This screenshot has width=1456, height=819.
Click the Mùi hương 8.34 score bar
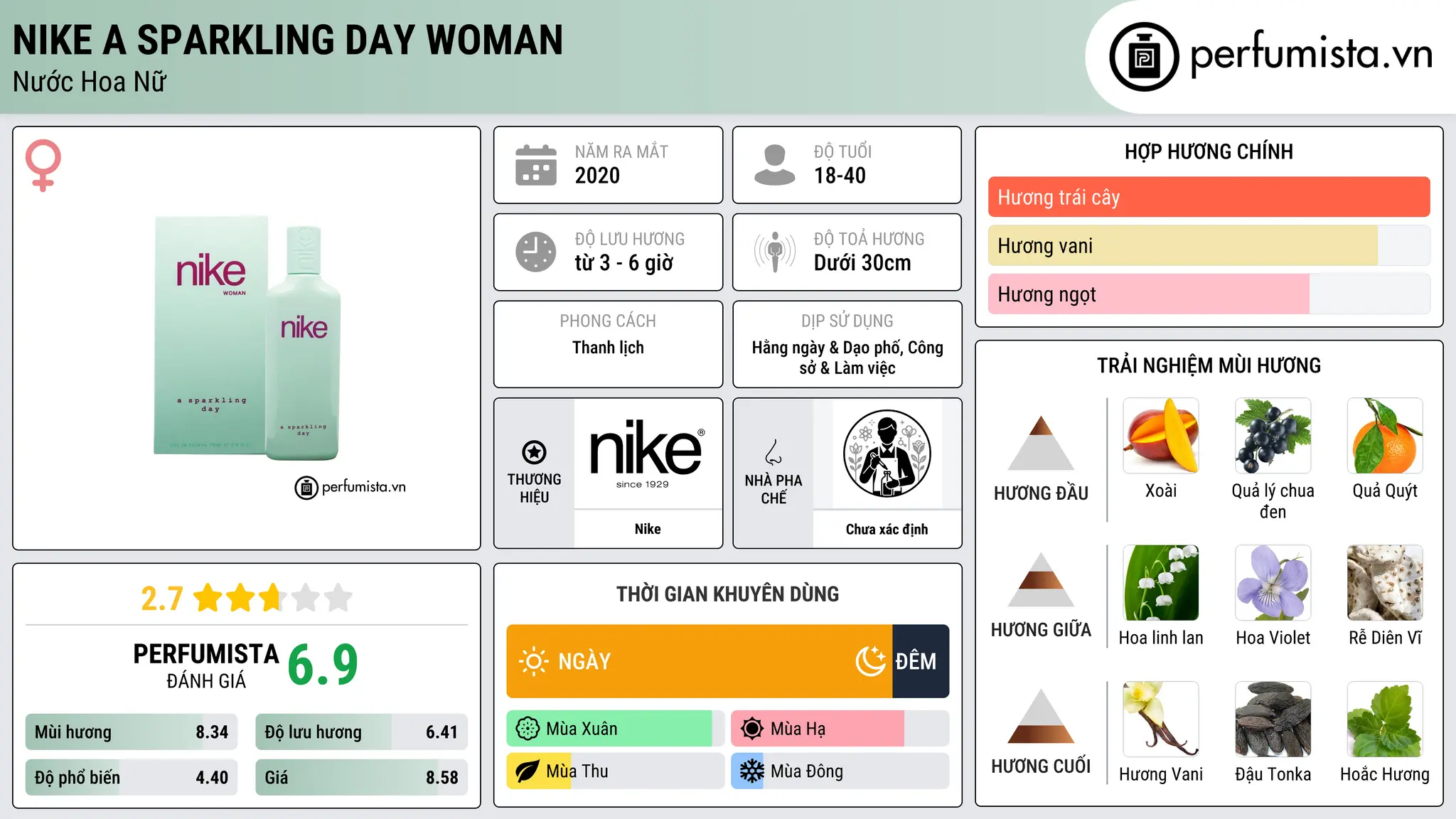[132, 732]
